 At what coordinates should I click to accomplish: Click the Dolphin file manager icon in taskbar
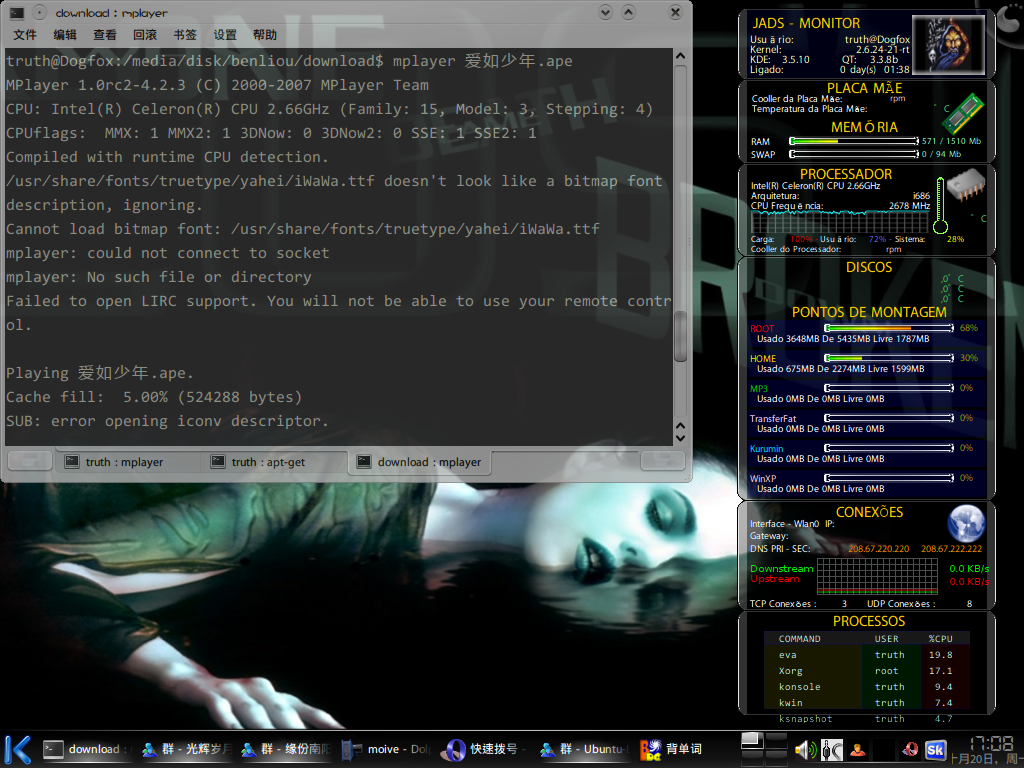[351, 750]
